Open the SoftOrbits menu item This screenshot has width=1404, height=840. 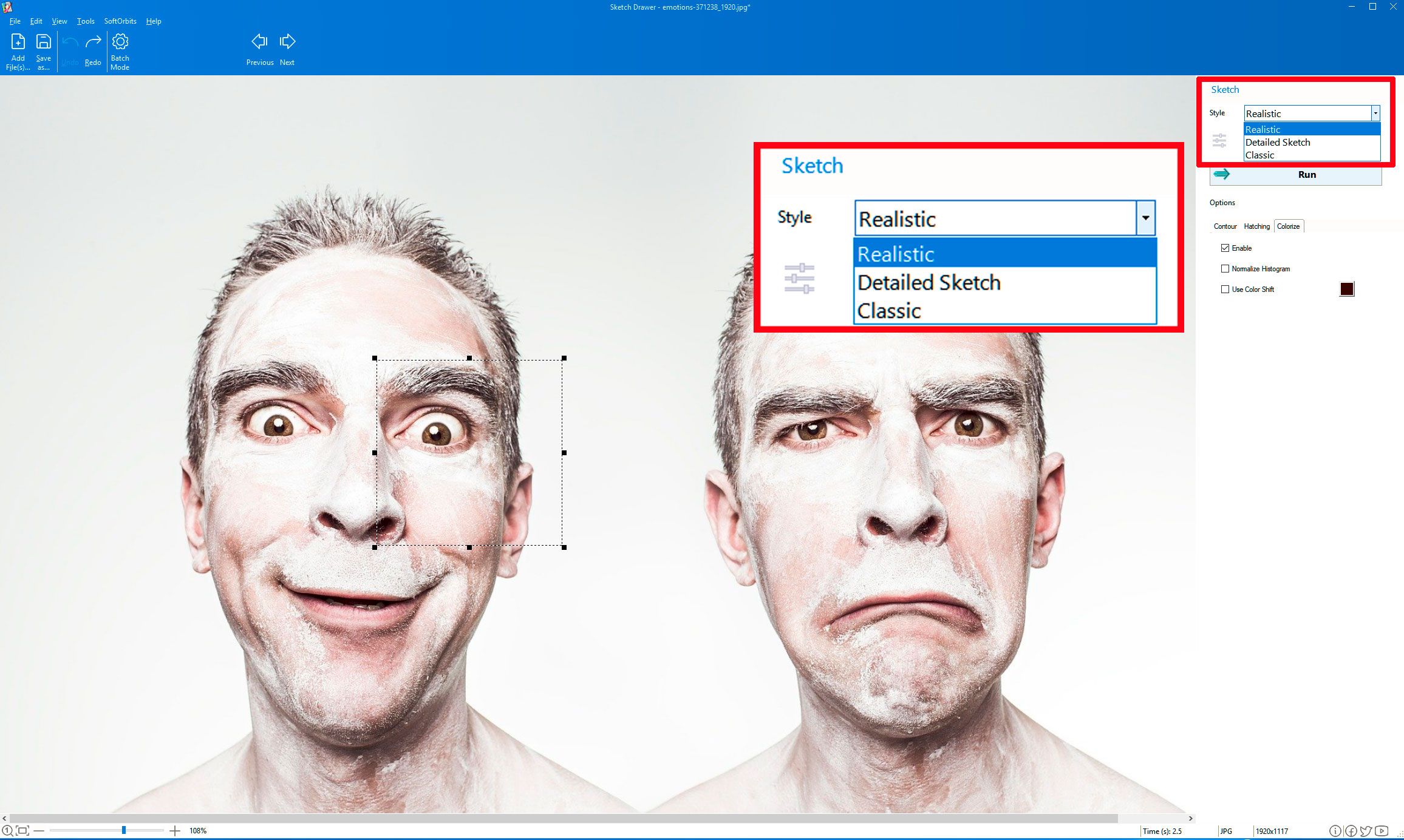120,21
